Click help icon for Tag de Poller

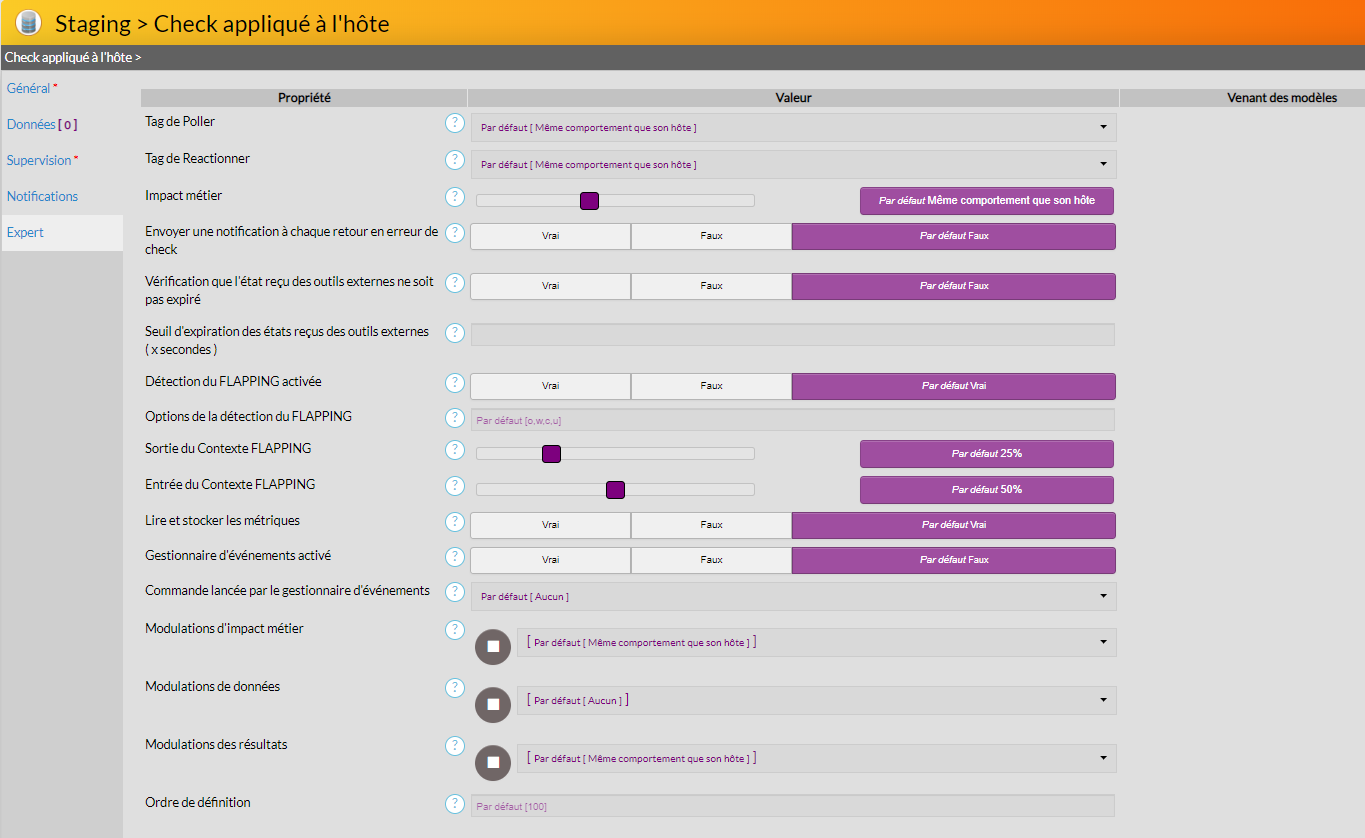[455, 123]
